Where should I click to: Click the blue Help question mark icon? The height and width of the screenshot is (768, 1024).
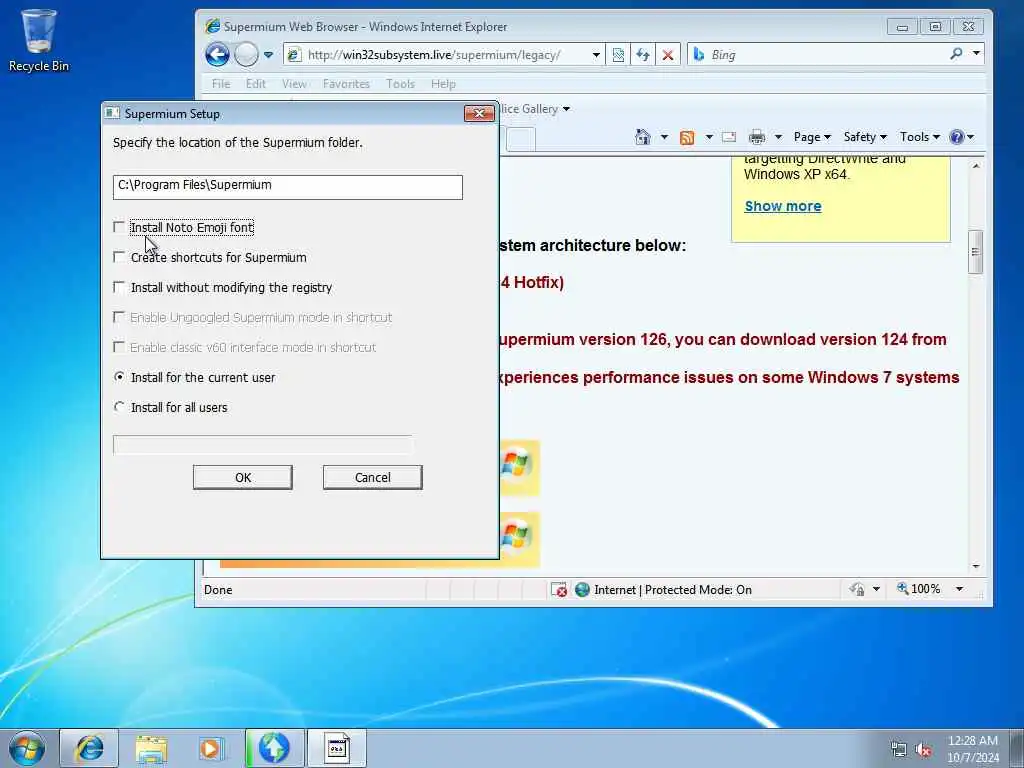coord(957,136)
